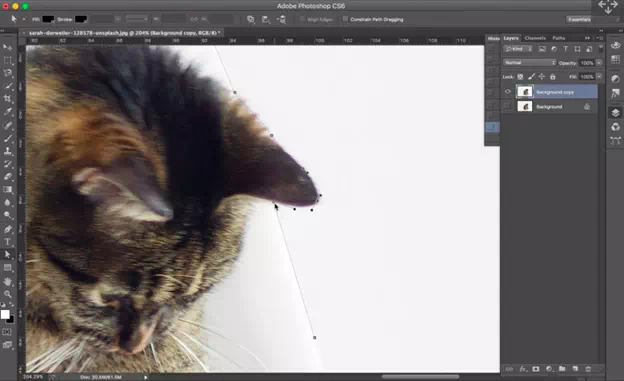624x381 pixels.
Task: Switch to the Paths tab
Action: point(558,38)
